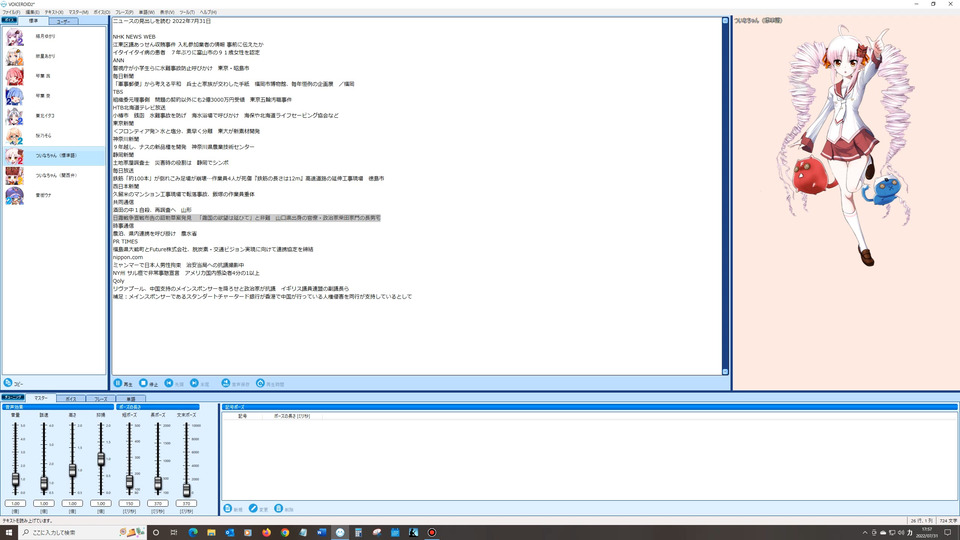Click text editor scrollbar down arrow
The width and height of the screenshot is (960, 540).
[726, 372]
